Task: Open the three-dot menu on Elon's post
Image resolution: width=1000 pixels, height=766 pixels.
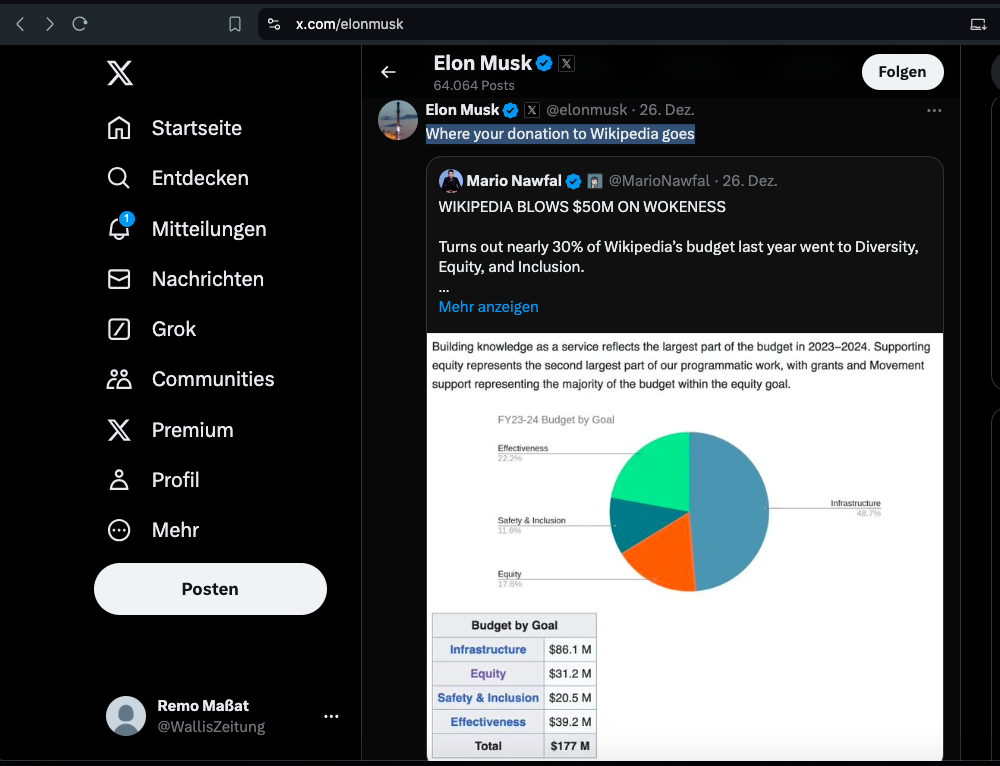Action: [x=934, y=110]
